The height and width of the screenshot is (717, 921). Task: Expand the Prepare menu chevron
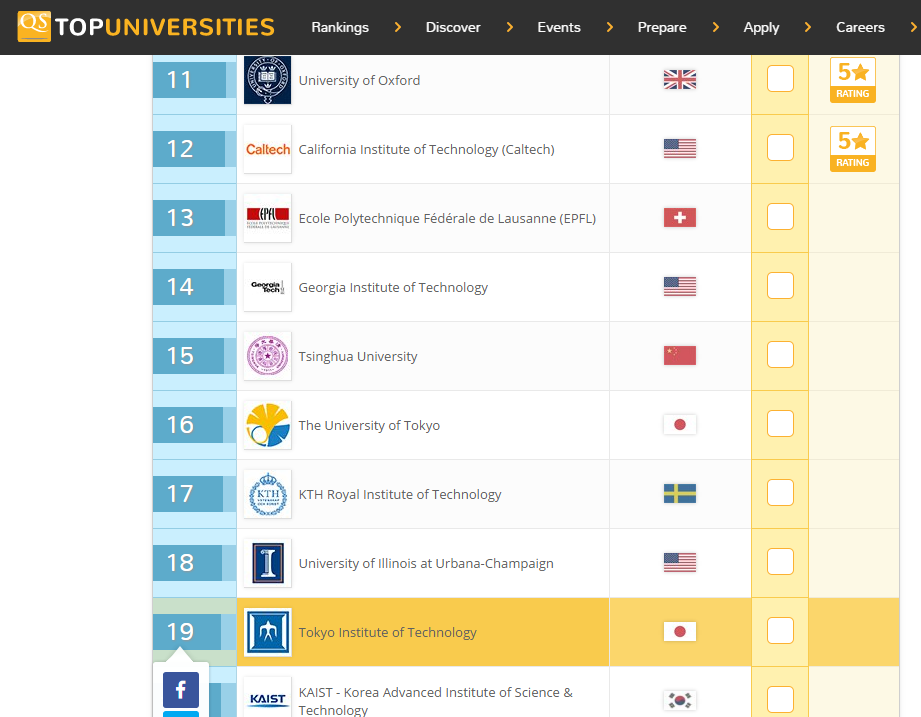coord(715,27)
